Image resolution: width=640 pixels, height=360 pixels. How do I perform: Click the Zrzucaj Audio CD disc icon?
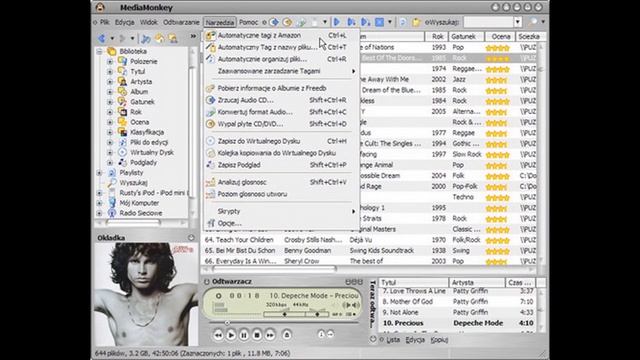210,100
